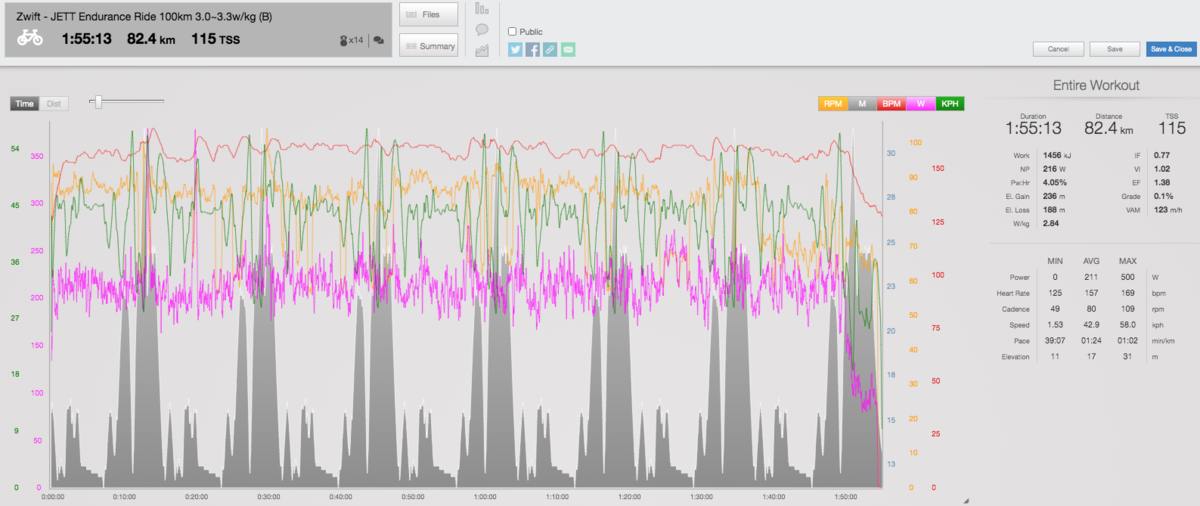This screenshot has width=1200, height=506.
Task: Click the graph resize handle corner
Action: tap(966, 499)
